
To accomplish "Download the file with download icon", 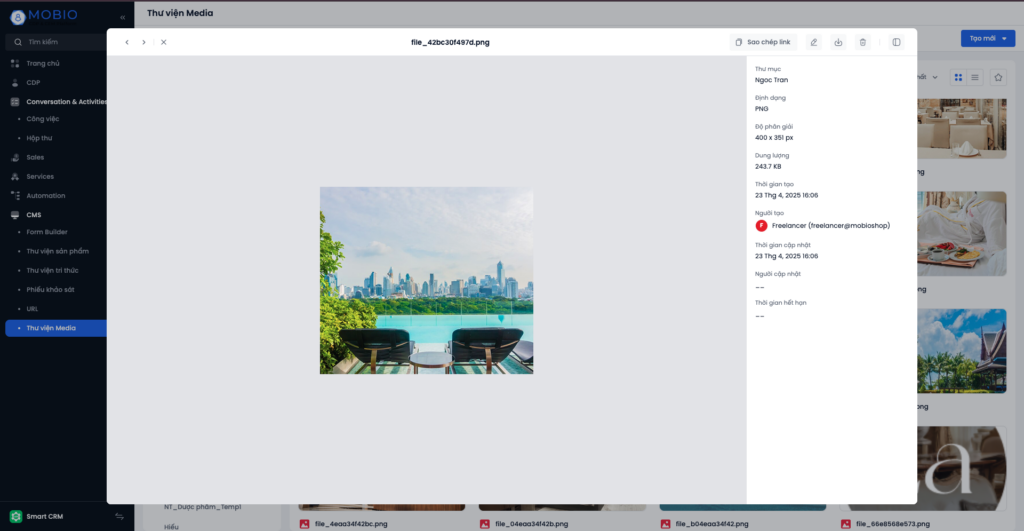I will (x=839, y=42).
